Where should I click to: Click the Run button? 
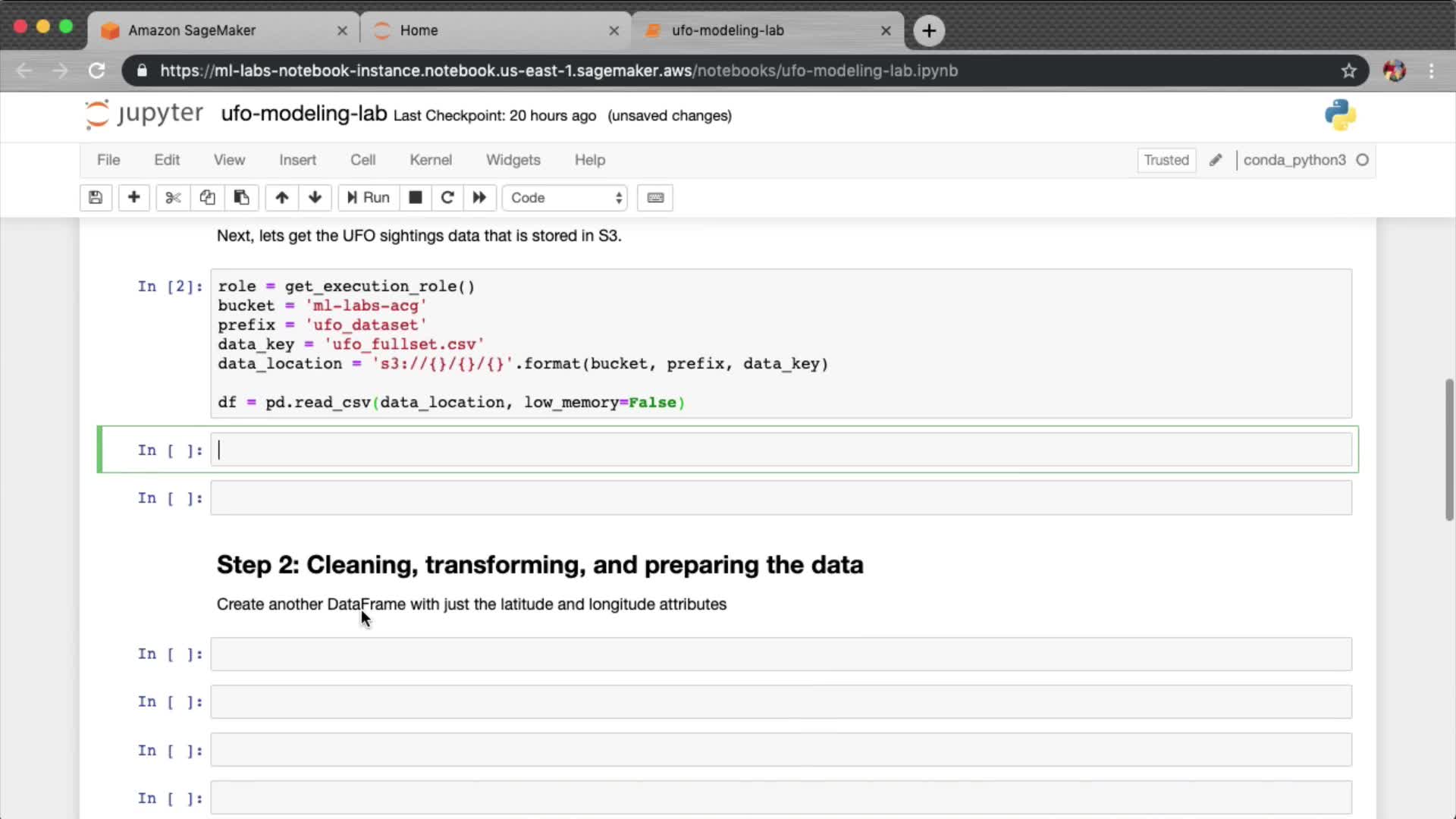coord(369,198)
